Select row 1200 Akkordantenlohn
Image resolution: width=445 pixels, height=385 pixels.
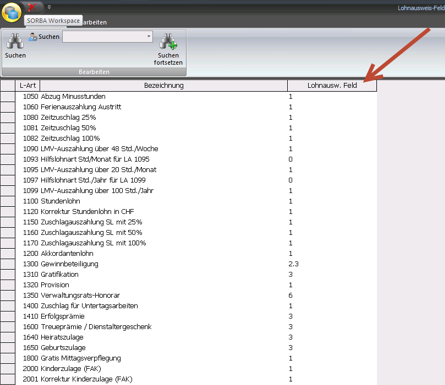pyautogui.click(x=196, y=253)
